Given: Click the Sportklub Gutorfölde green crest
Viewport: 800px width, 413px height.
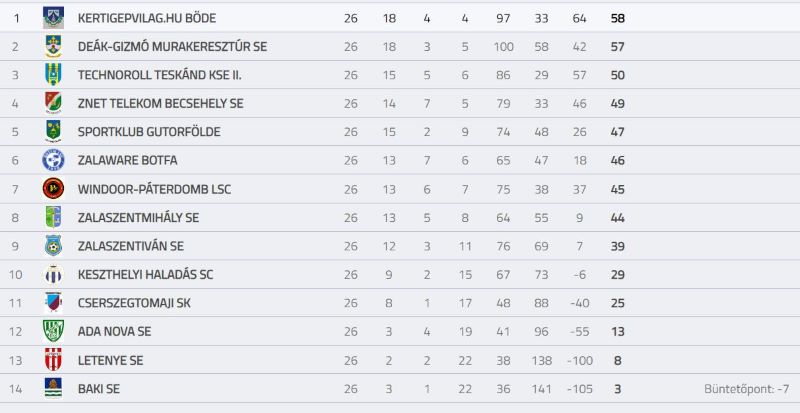Looking at the screenshot, I should tap(53, 132).
